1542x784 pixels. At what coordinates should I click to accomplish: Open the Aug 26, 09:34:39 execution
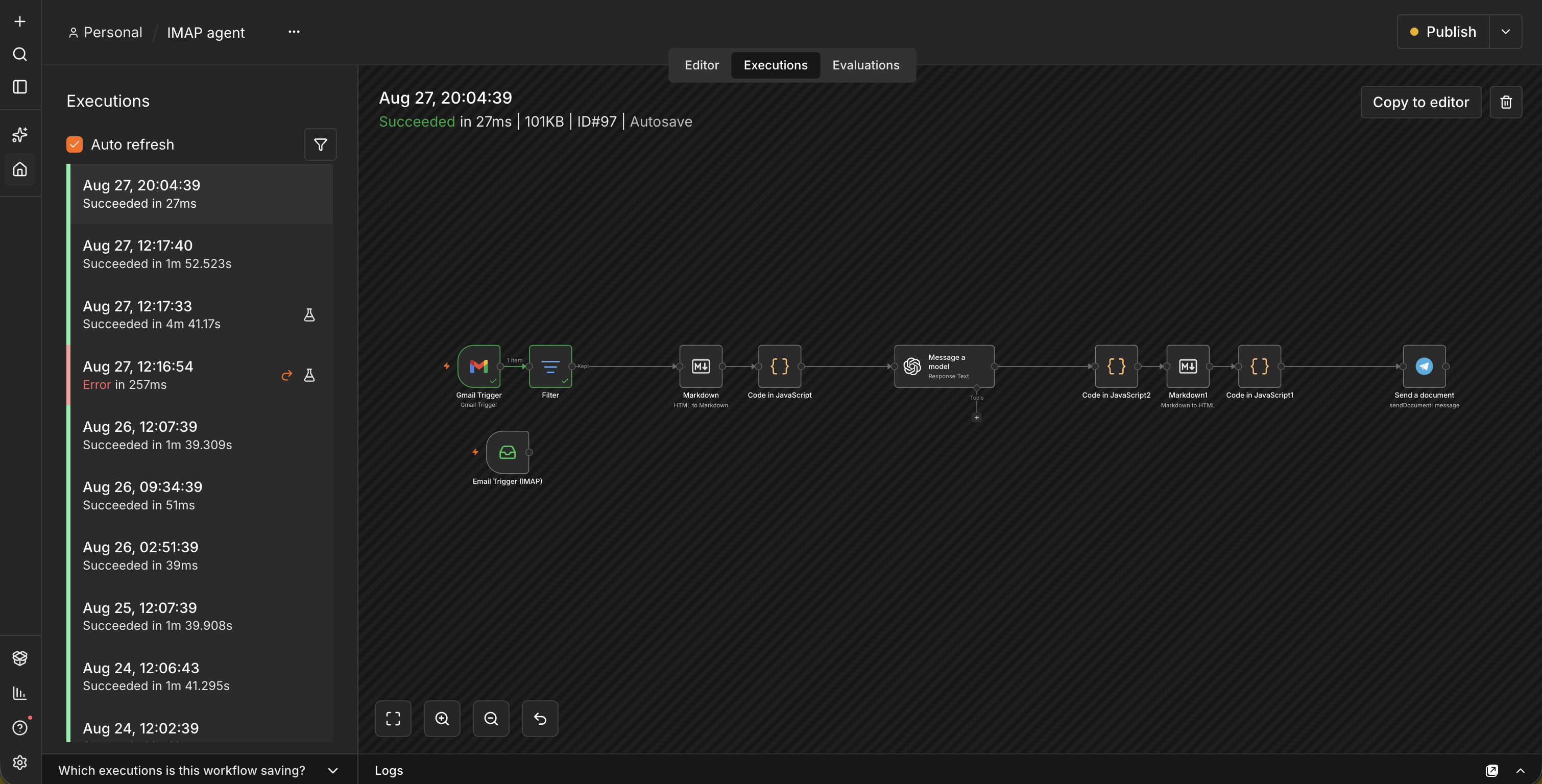click(200, 496)
